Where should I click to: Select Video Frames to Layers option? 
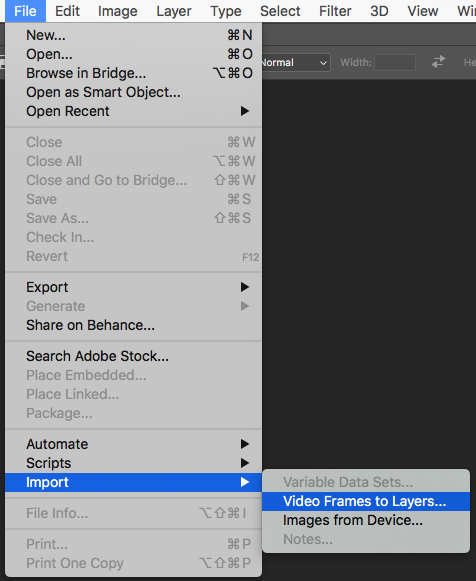click(366, 501)
